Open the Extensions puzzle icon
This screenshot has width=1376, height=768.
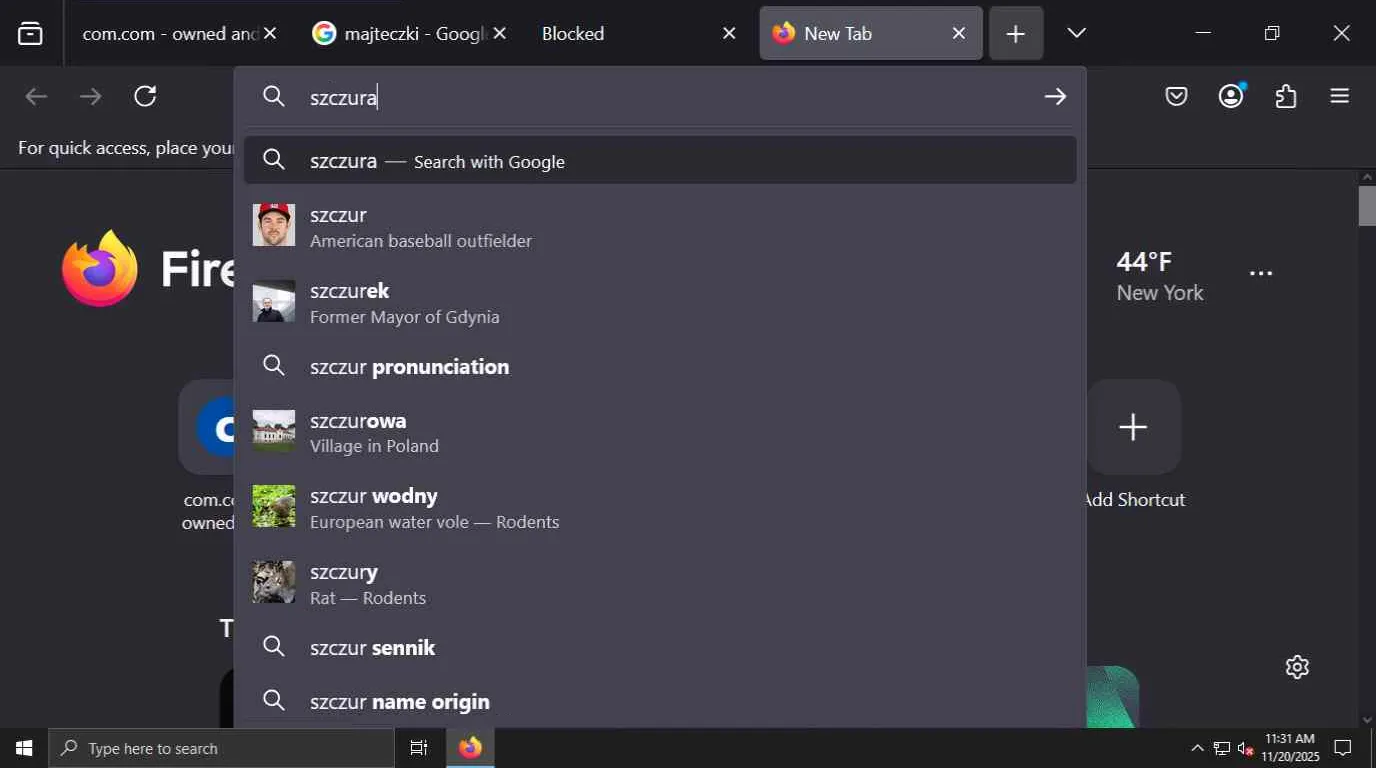point(1286,96)
